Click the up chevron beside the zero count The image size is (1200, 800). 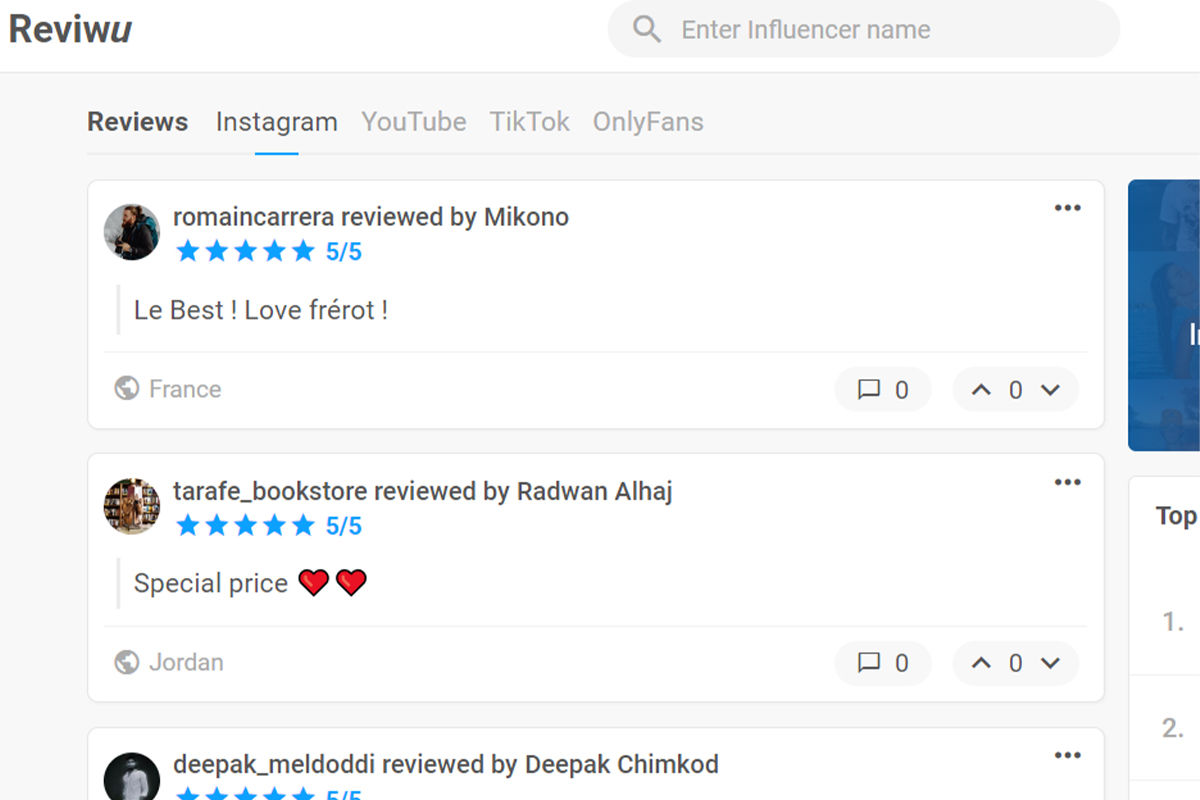point(981,390)
